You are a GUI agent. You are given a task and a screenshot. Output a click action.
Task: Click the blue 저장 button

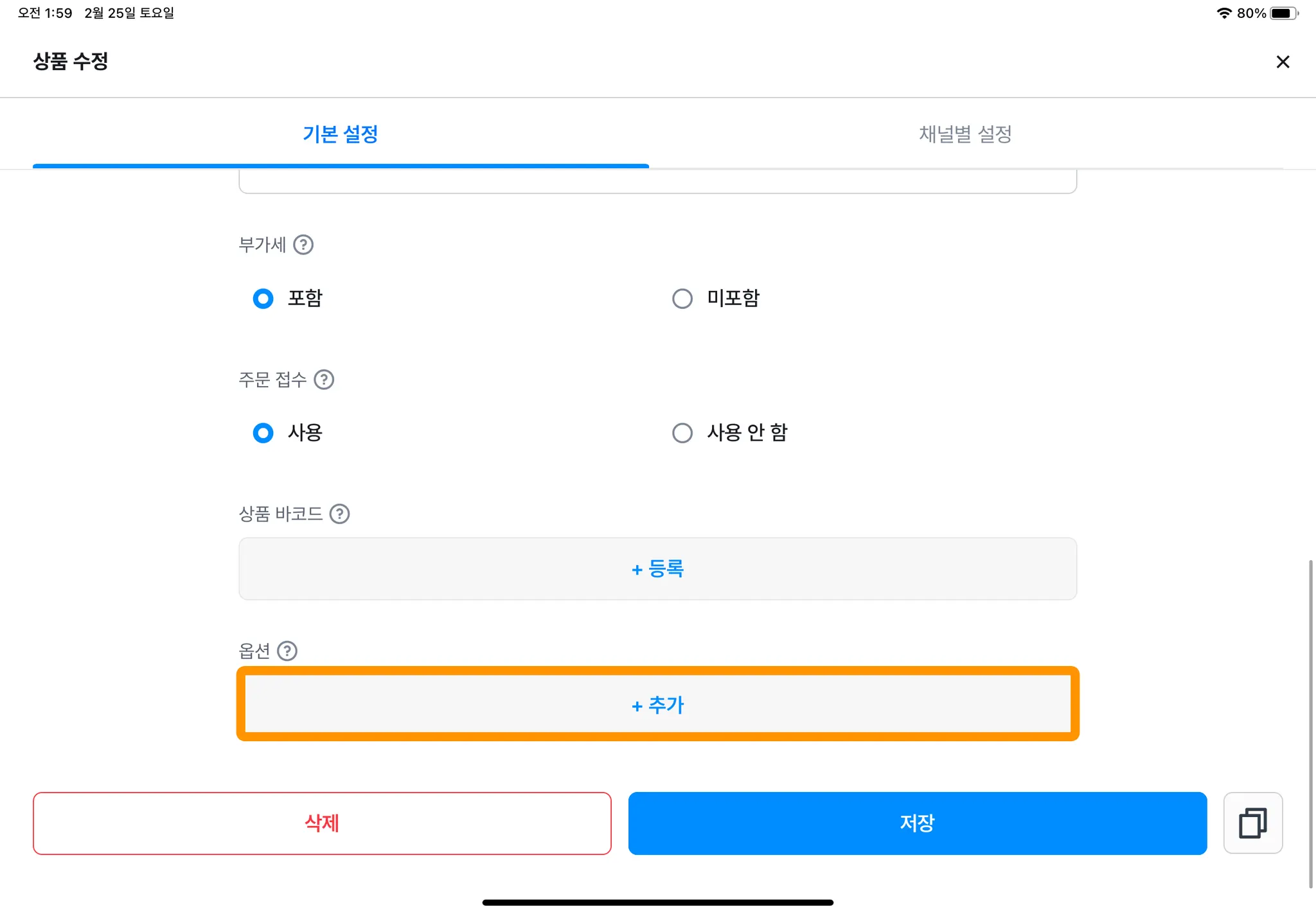(x=917, y=823)
